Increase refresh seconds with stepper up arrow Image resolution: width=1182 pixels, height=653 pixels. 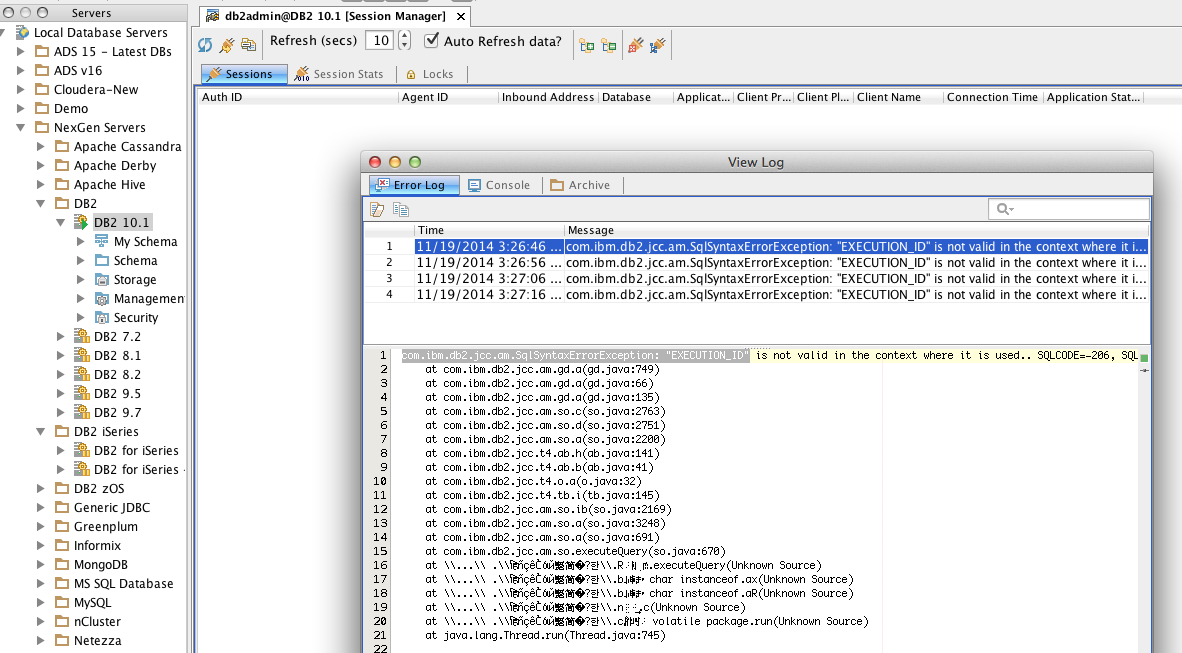[x=404, y=36]
